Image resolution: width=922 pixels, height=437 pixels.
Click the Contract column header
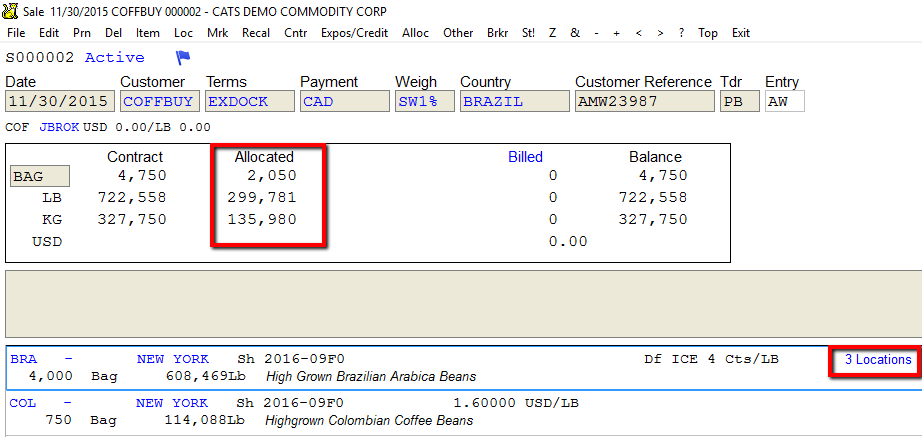[x=135, y=157]
